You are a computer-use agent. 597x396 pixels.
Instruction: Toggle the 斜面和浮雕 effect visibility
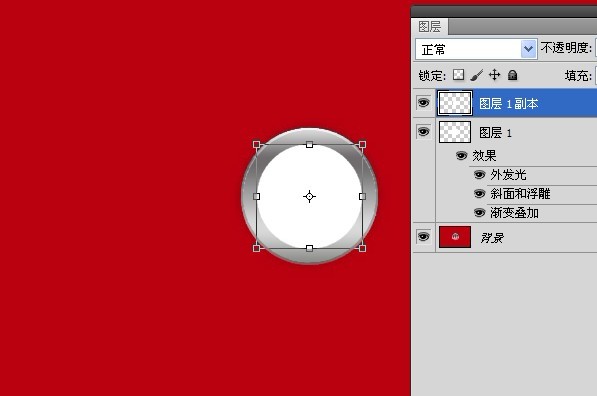tap(479, 194)
